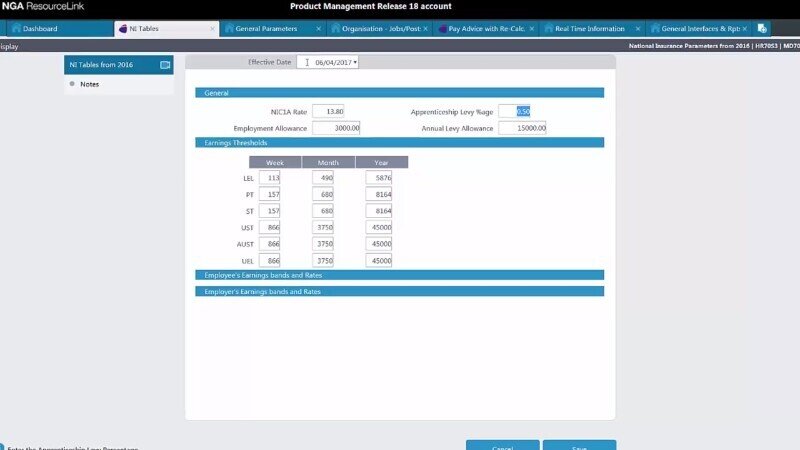The image size is (800, 450).
Task: Click the Dashboard tab home icon
Action: tap(16, 29)
